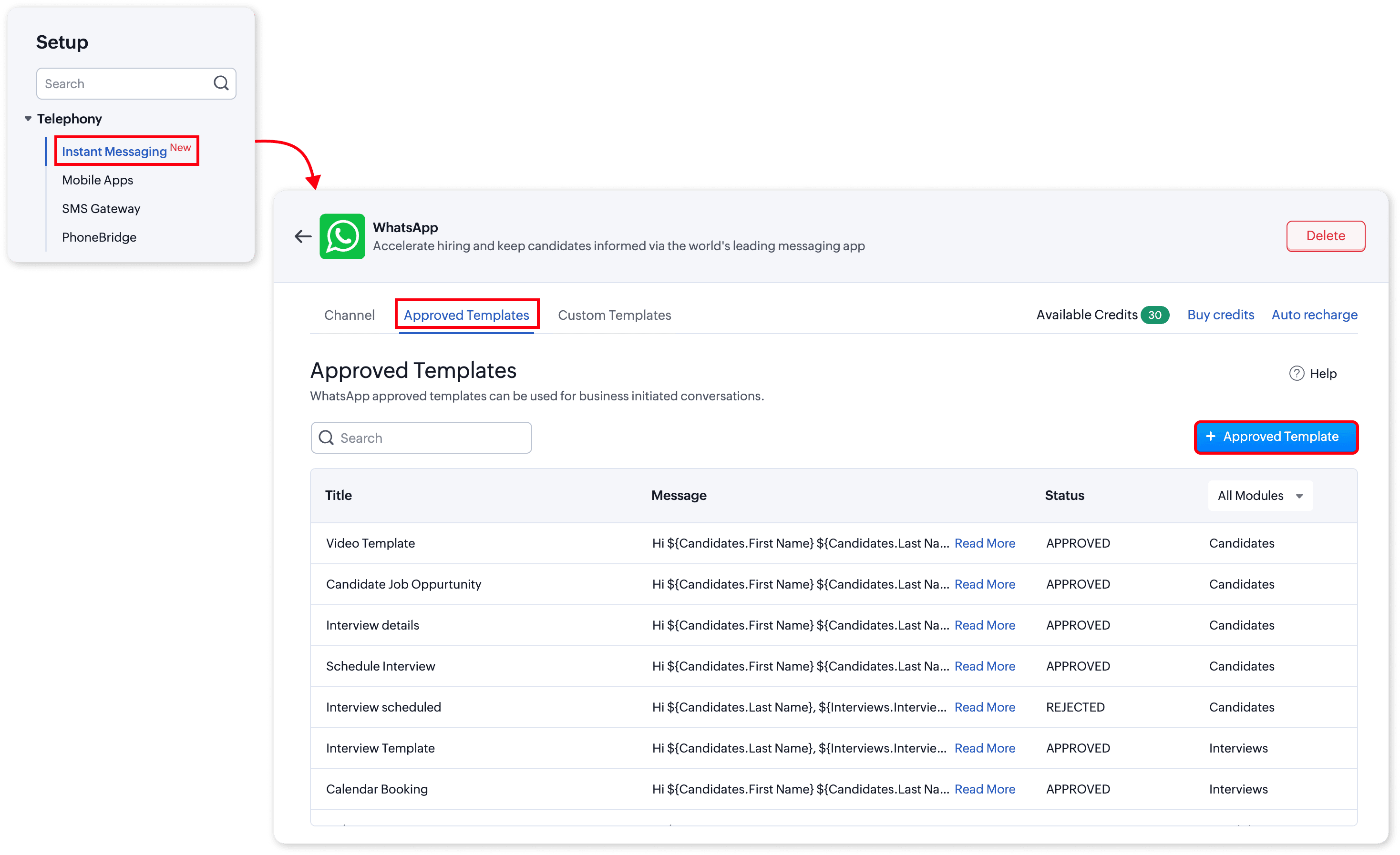The image size is (1400, 855).
Task: Click the Help question mark icon
Action: (1296, 373)
